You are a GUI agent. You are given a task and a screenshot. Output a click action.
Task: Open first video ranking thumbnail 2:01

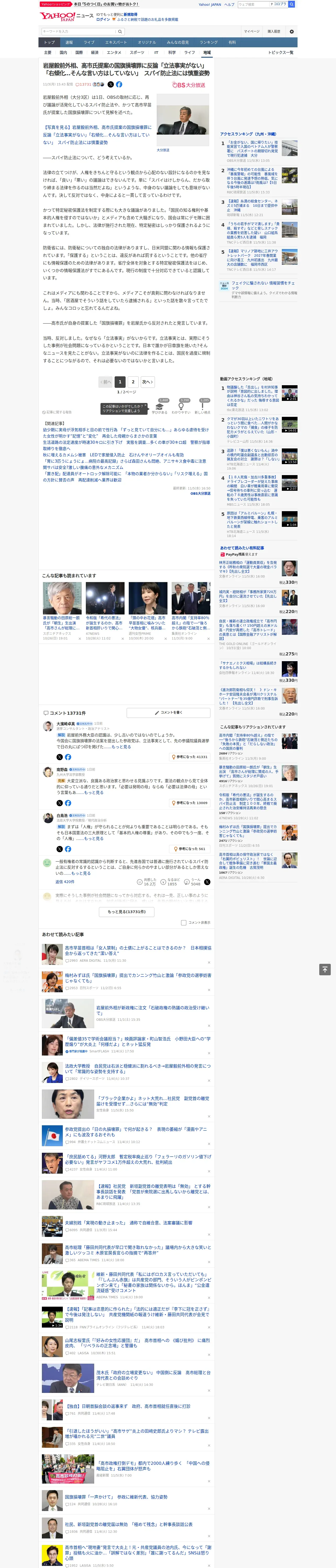290,393
